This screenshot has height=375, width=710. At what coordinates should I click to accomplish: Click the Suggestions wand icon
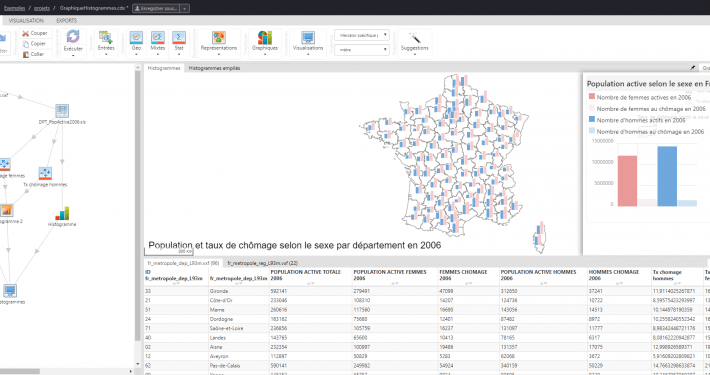tap(414, 38)
